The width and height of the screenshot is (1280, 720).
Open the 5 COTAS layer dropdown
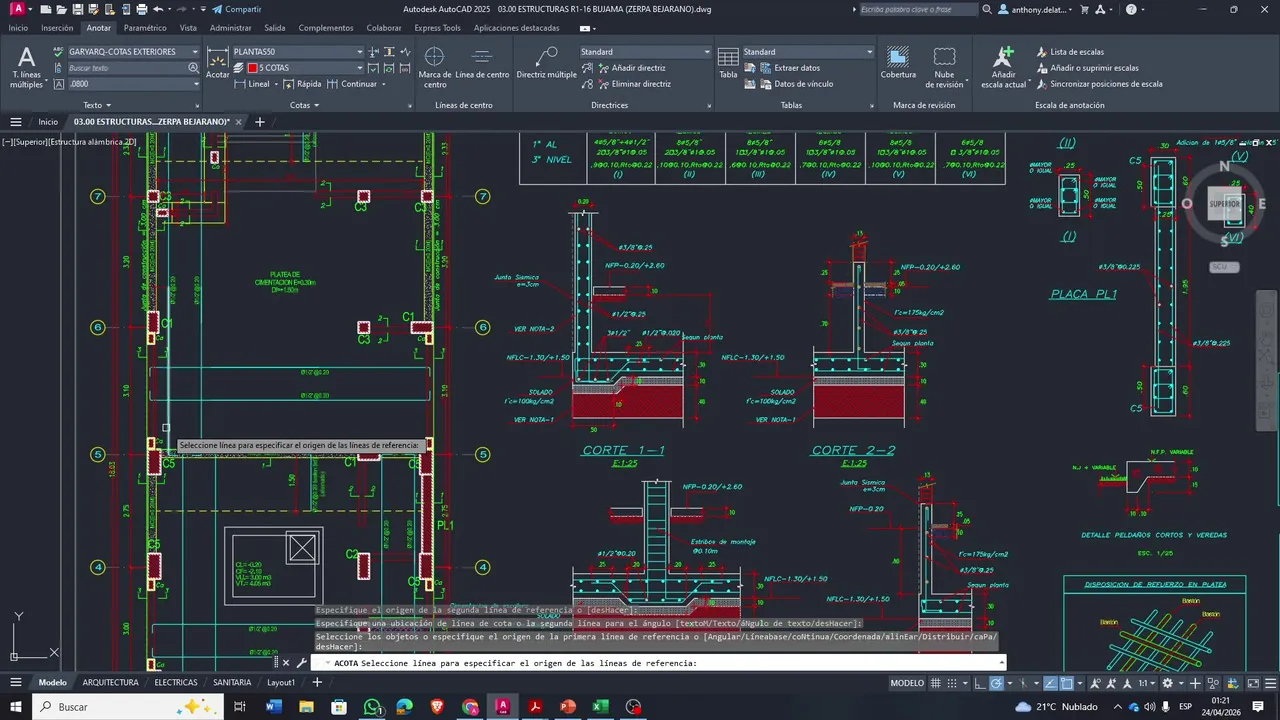tap(360, 68)
